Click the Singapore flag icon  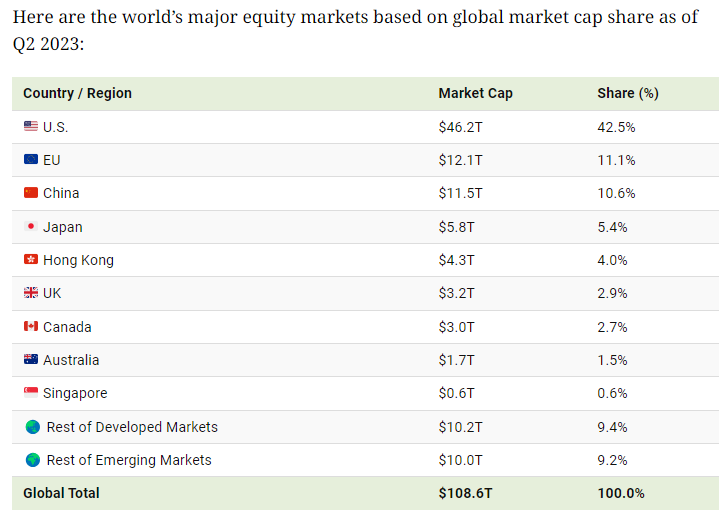(x=31, y=393)
